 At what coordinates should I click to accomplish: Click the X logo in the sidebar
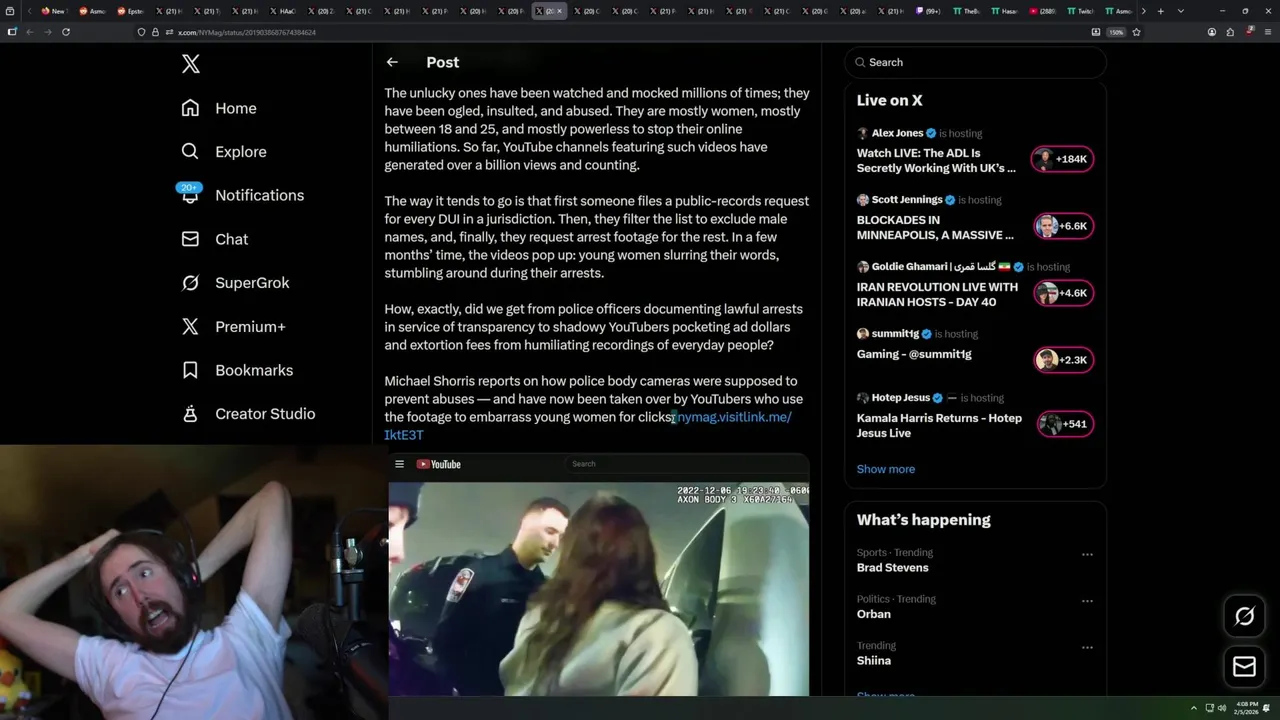click(x=191, y=64)
